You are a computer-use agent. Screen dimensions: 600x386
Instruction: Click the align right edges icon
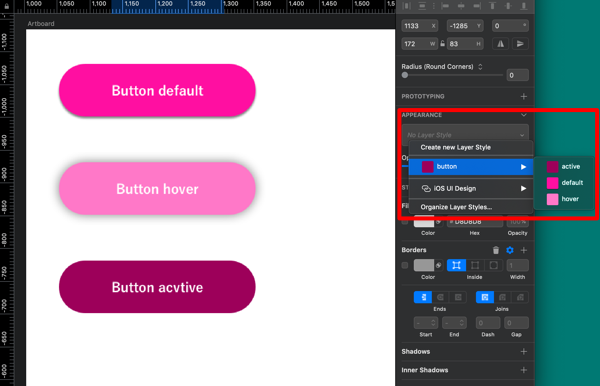pyautogui.click(x=477, y=6)
